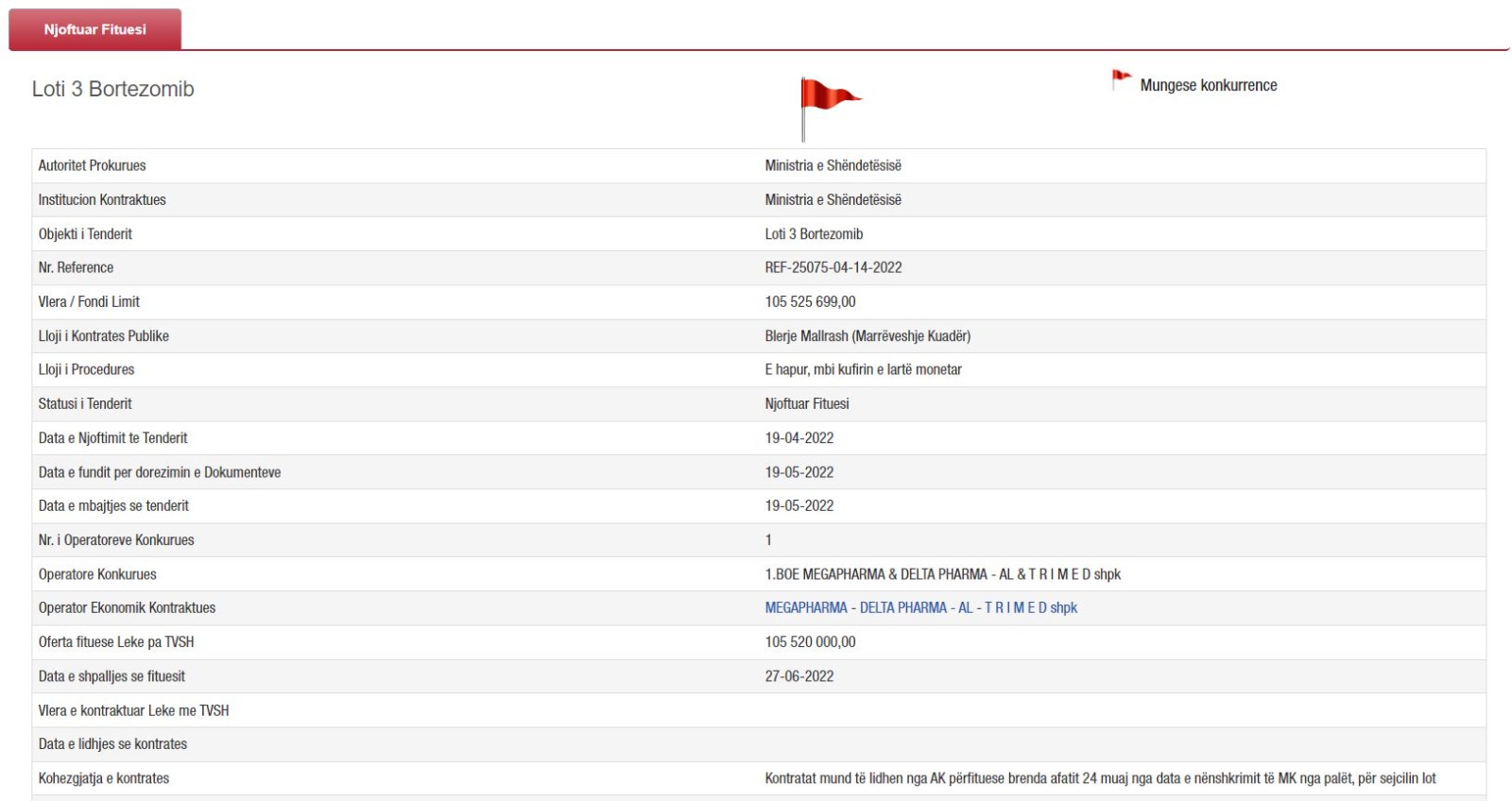The image size is (1512, 801).
Task: Click the Data e lidhjes se kontrates label
Action: pos(112,744)
